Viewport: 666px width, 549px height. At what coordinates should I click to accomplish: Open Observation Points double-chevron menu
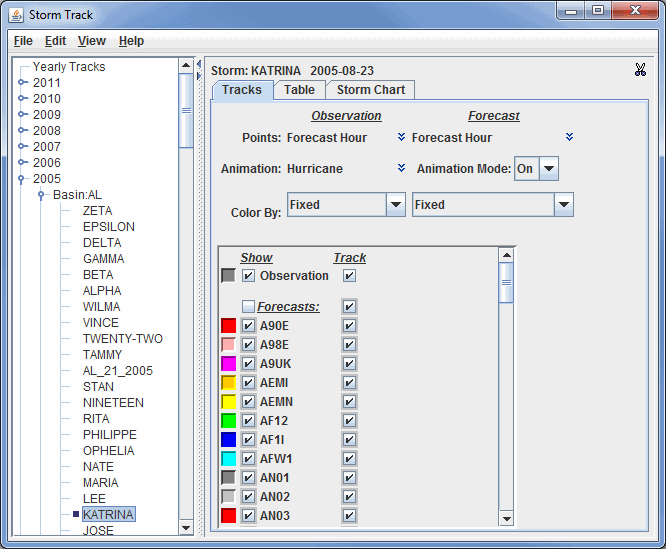[x=401, y=137]
